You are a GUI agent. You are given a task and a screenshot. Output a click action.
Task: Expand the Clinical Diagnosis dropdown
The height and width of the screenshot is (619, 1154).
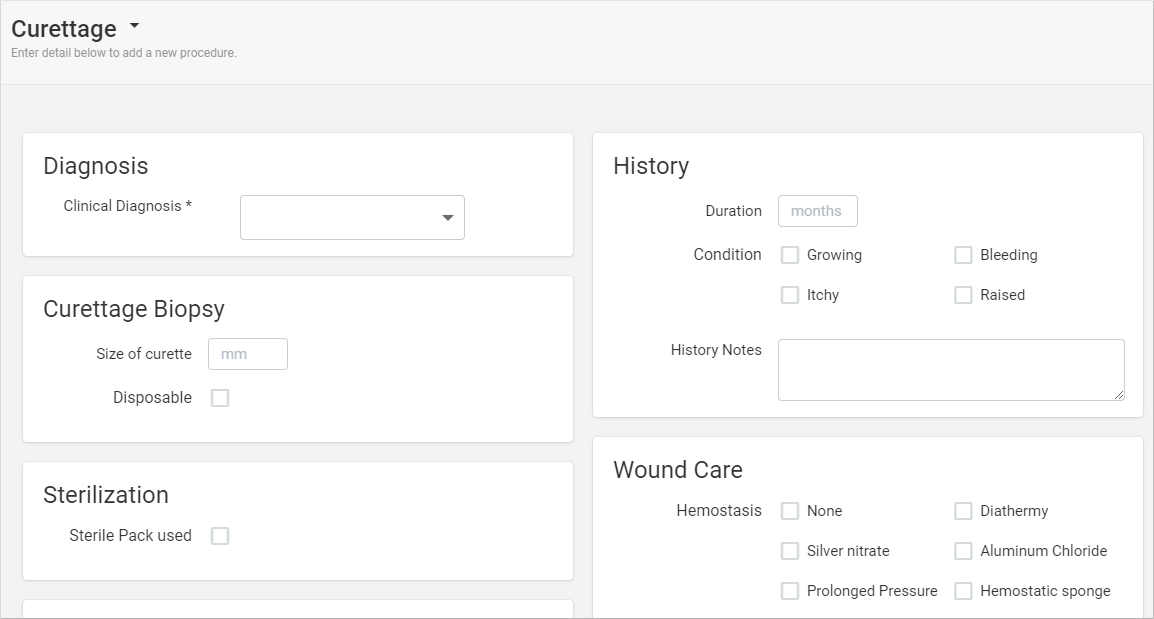point(352,218)
